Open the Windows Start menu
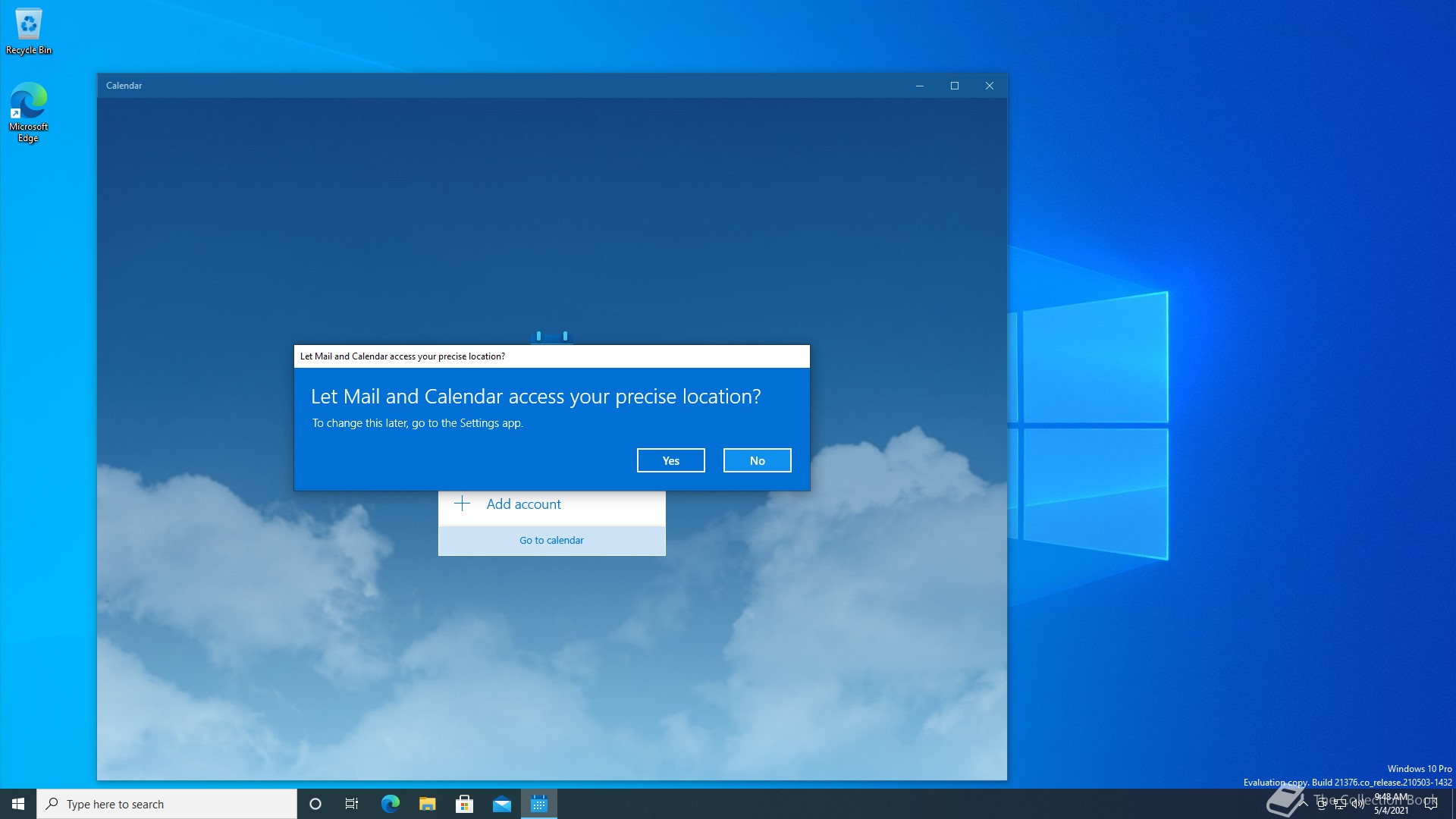This screenshot has height=819, width=1456. tap(18, 804)
